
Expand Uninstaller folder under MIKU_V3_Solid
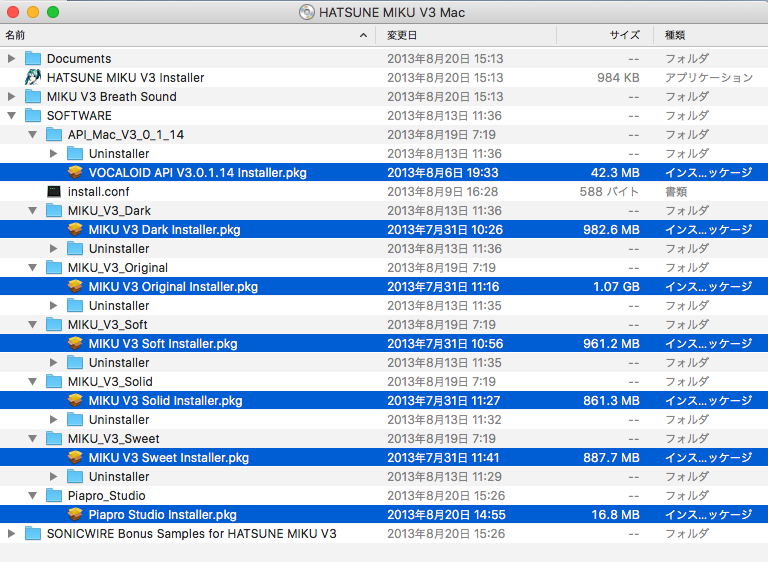53,419
